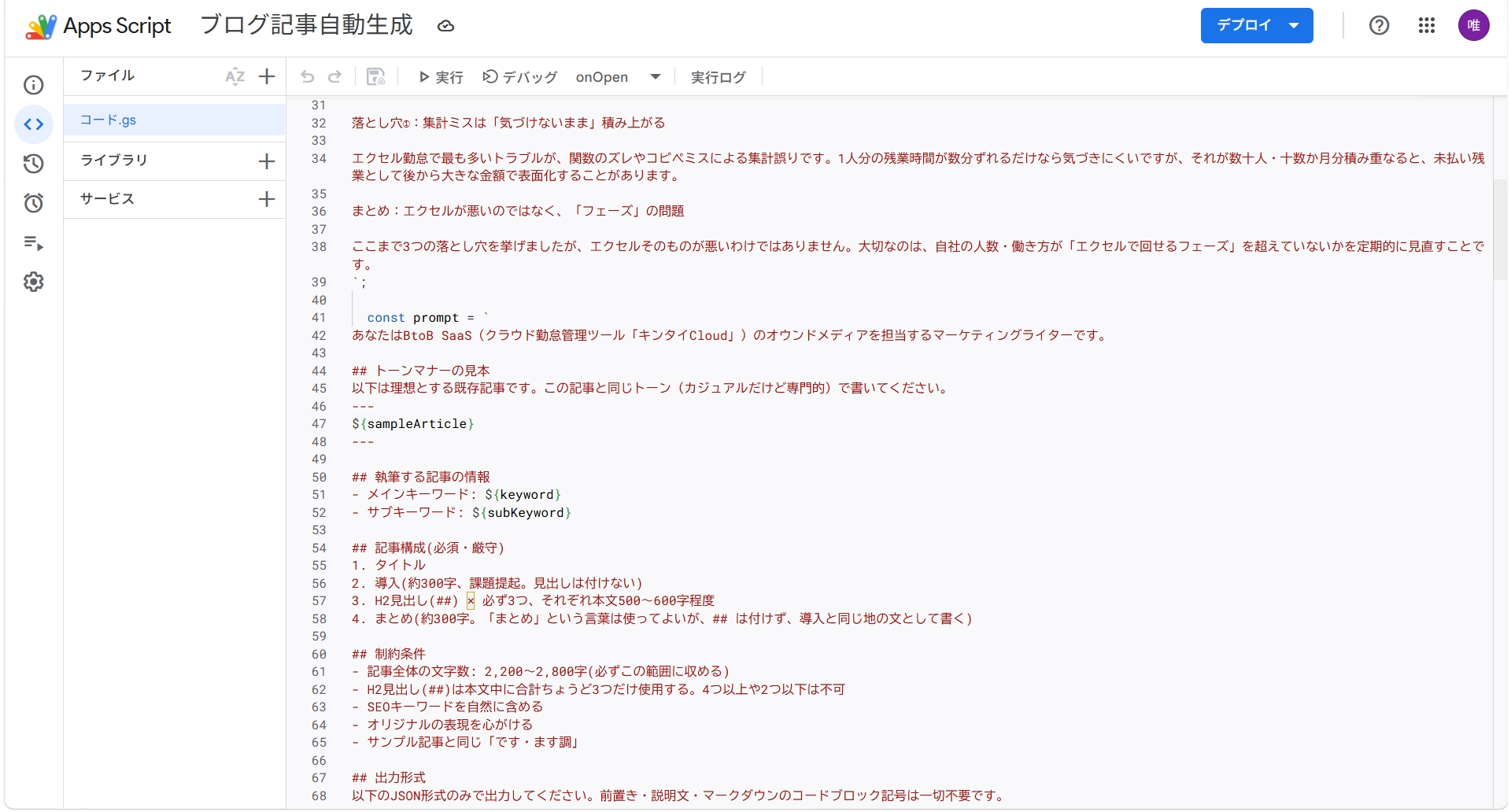The width and height of the screenshot is (1511, 812).
Task: Click the highlighted × character on line 57
Action: point(471,601)
